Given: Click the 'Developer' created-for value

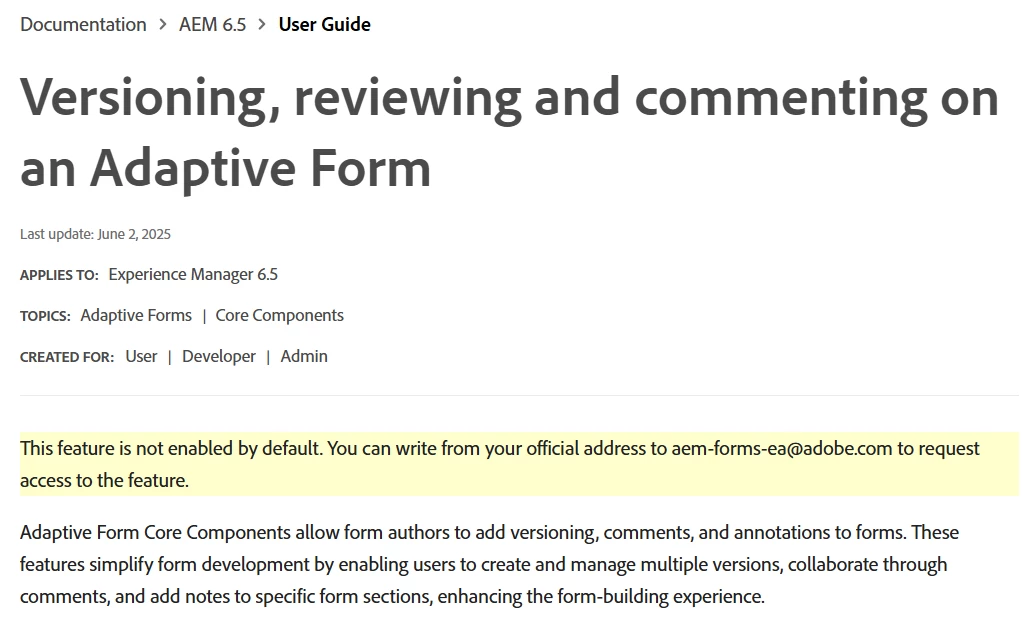Looking at the screenshot, I should 219,356.
